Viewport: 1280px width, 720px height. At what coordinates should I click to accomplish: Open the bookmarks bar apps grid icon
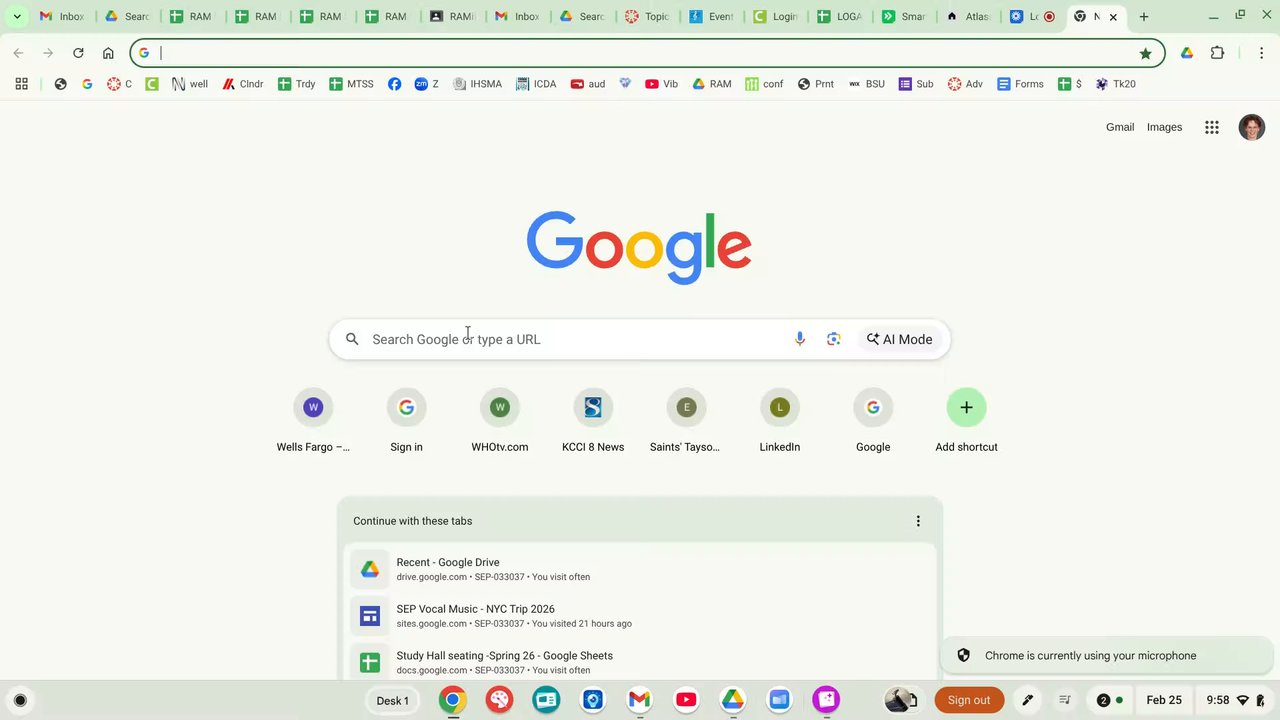pyautogui.click(x=21, y=84)
